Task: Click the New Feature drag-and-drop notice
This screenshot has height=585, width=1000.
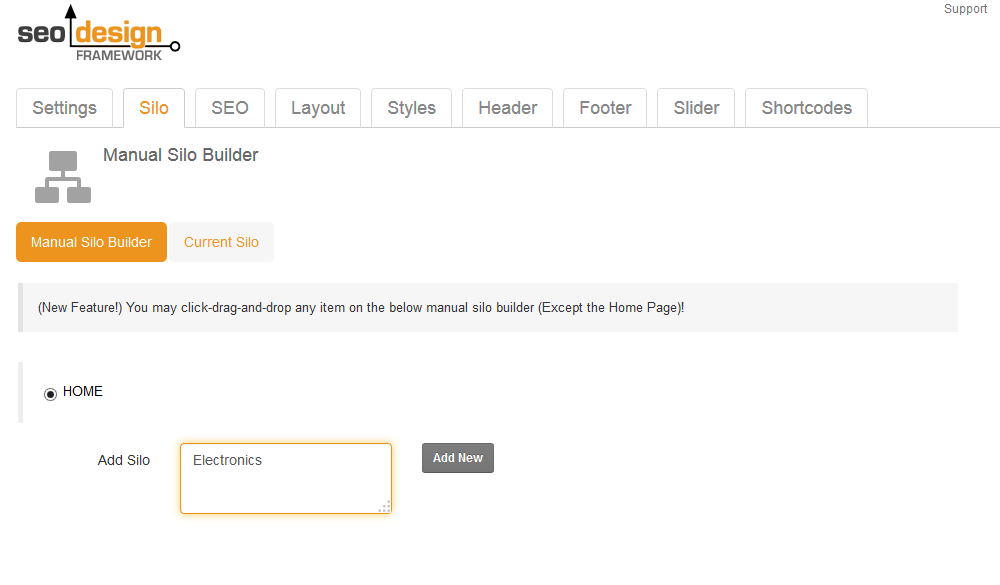Action: (488, 307)
